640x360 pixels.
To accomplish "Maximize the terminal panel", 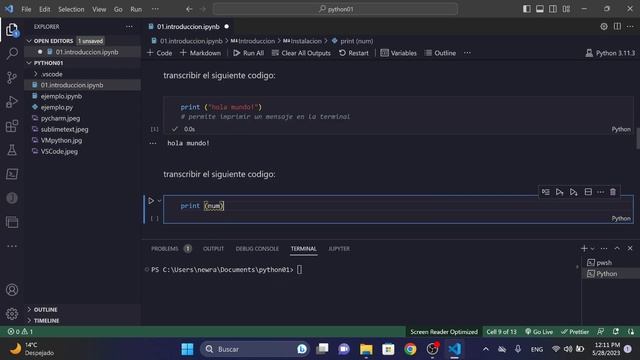I will pyautogui.click(x=617, y=248).
